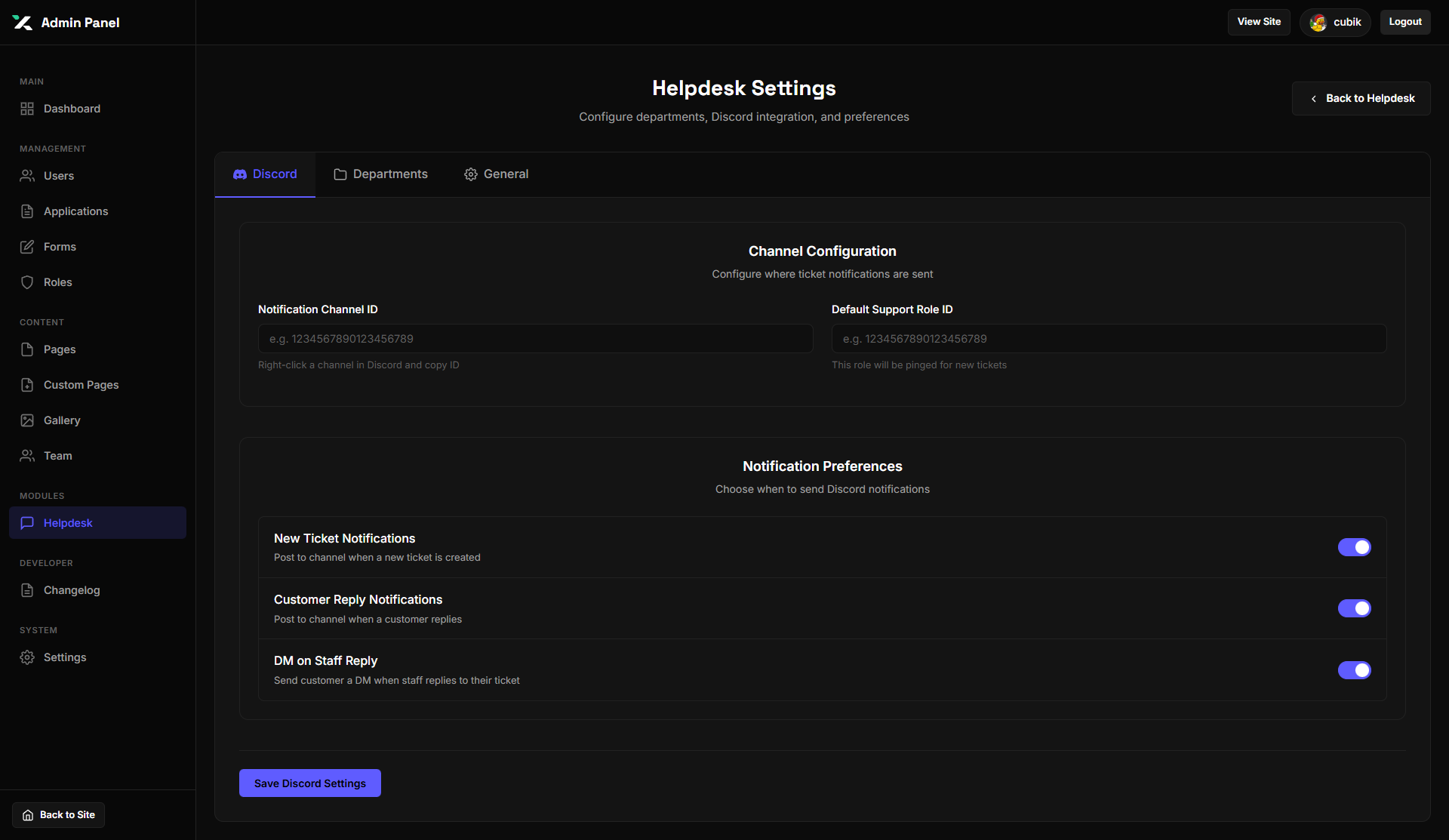Screen dimensions: 1449x840
Task: Click the Changelog document icon
Action: (27, 590)
